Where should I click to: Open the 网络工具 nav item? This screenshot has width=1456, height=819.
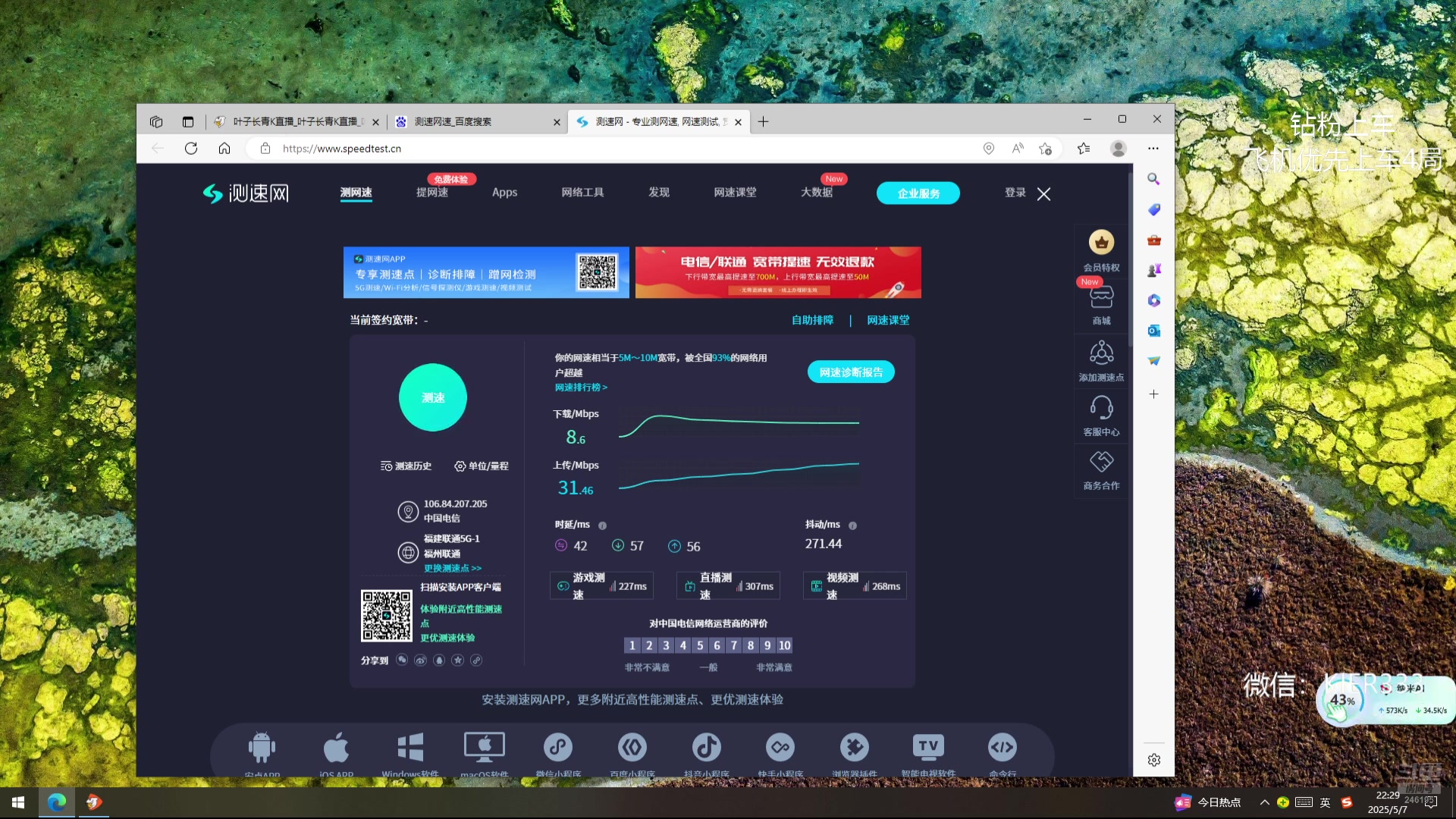[582, 193]
